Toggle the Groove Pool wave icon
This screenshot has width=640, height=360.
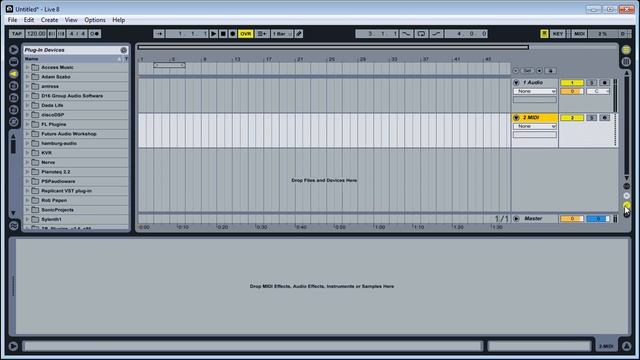13,226
